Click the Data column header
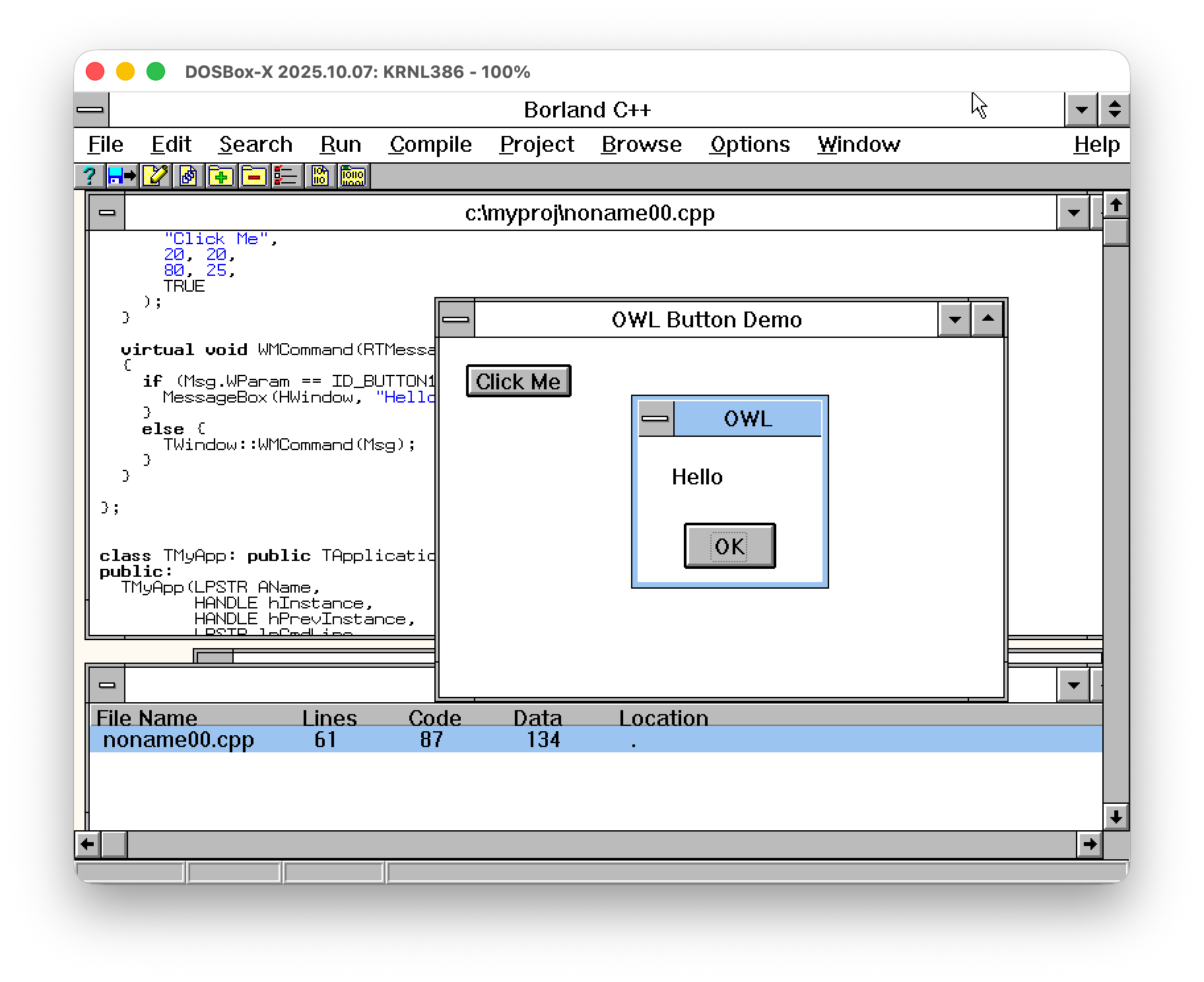This screenshot has width=1204, height=982. click(x=537, y=717)
